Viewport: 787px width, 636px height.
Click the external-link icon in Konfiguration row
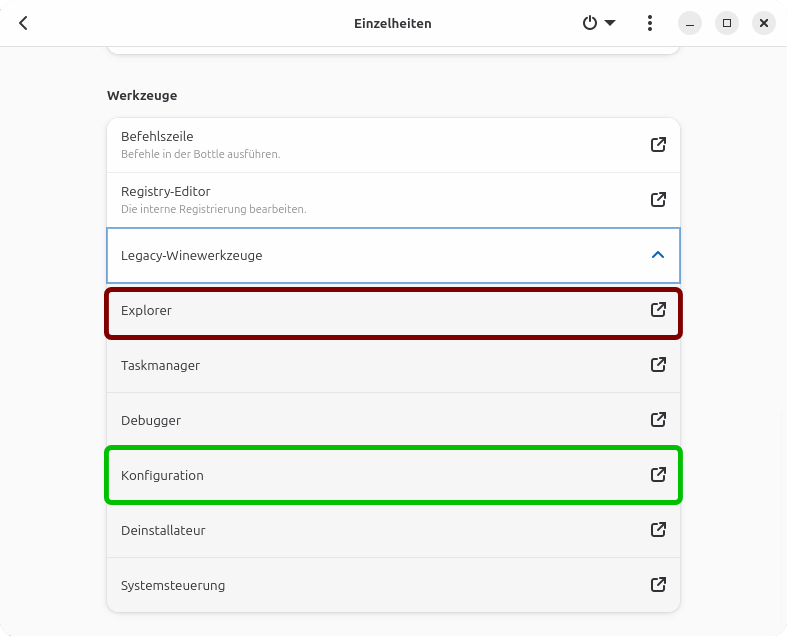(658, 475)
